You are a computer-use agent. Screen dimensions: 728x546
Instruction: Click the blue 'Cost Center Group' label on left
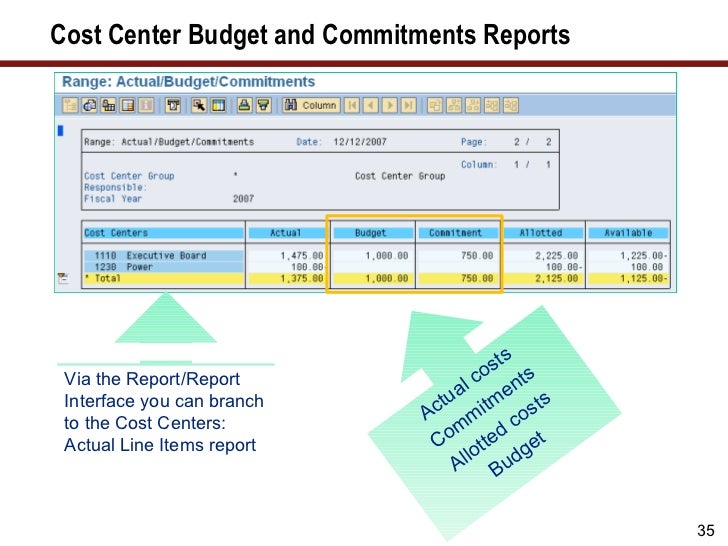(129, 176)
